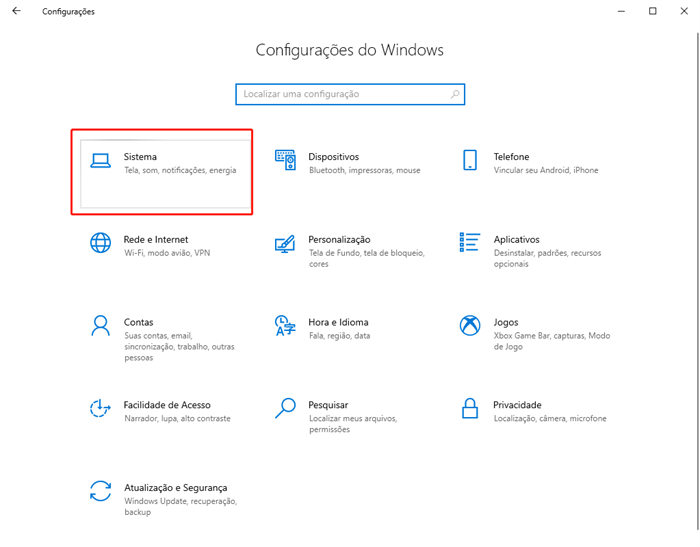The image size is (700, 547).
Task: Open the 'Atualização e Segurança' label
Action: pos(175,487)
